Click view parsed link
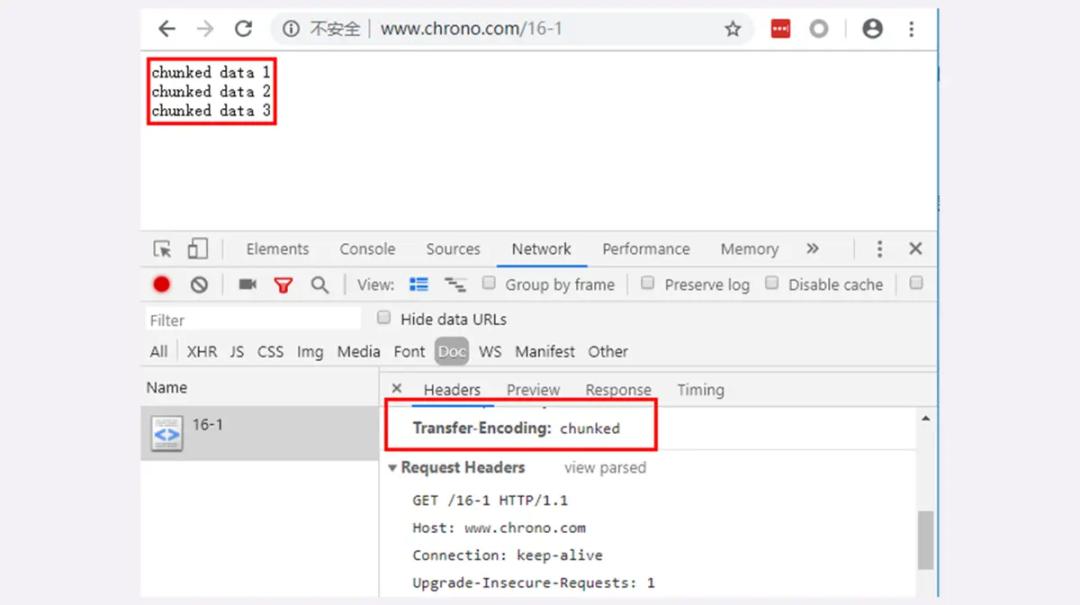The height and width of the screenshot is (605, 1080). point(605,468)
